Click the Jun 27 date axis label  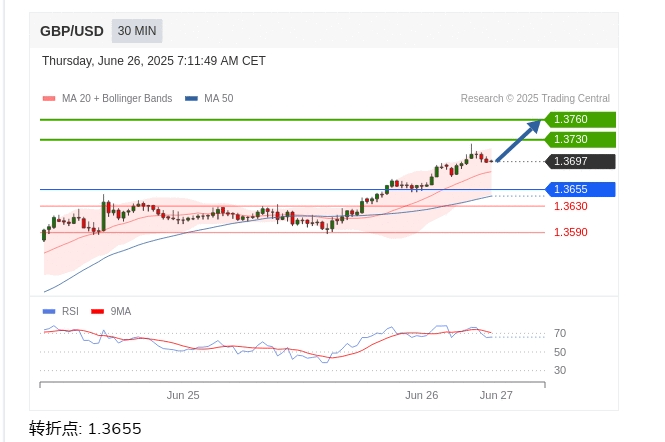click(496, 395)
